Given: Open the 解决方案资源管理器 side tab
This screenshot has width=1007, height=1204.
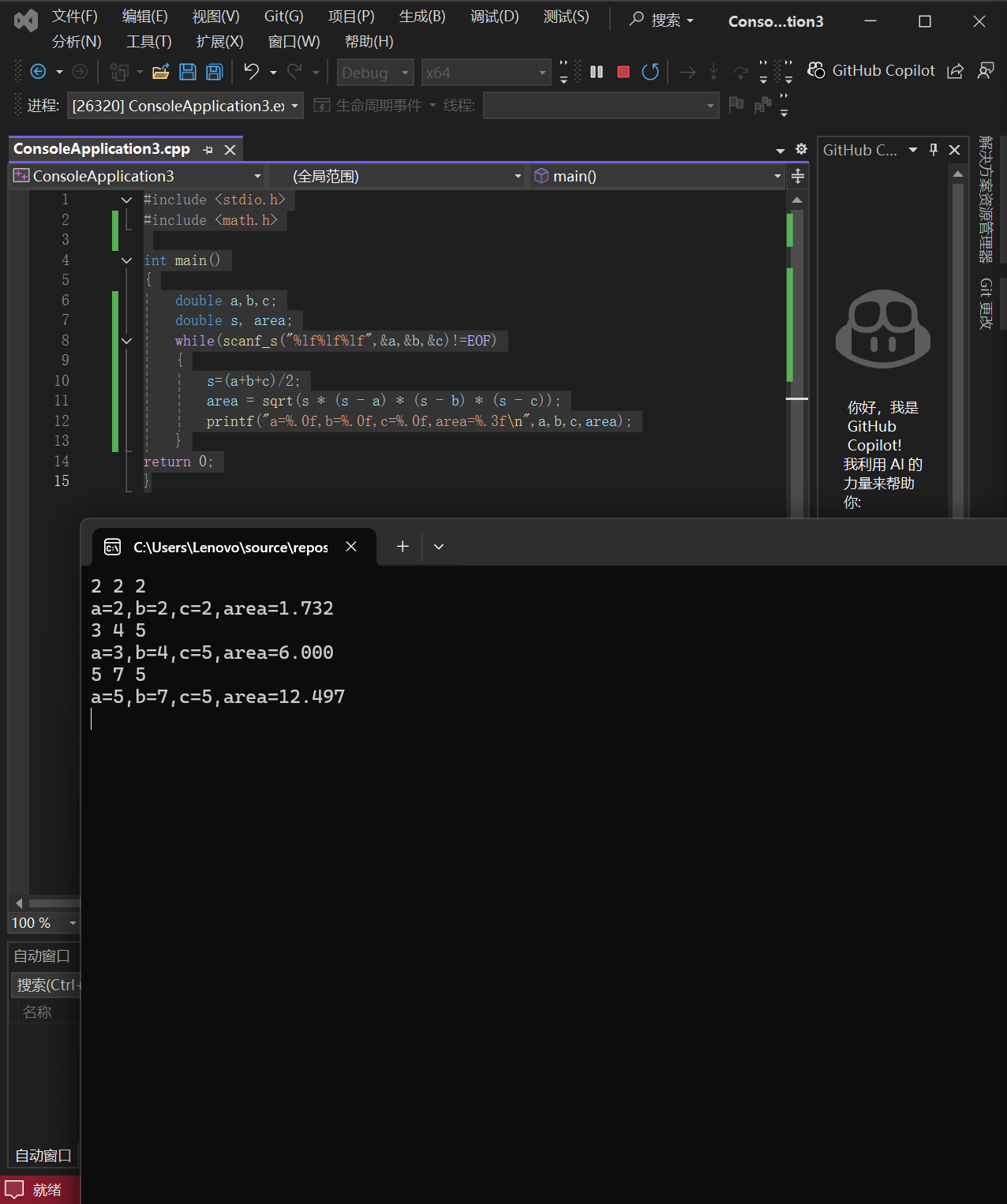Looking at the screenshot, I should 985,199.
